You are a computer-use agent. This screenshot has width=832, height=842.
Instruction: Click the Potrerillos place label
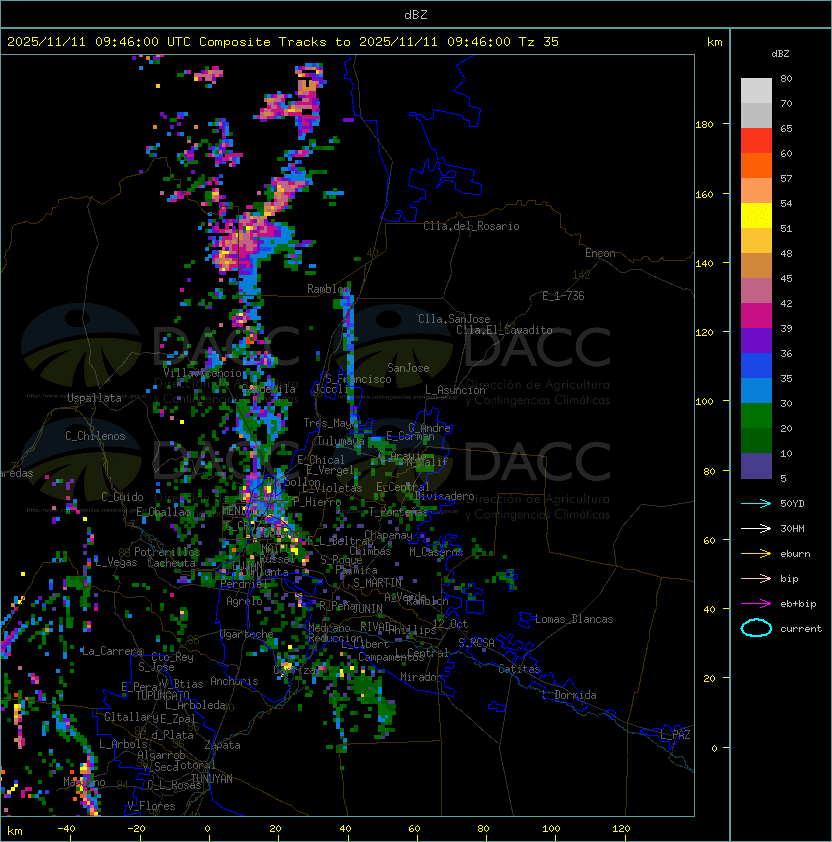coord(167,551)
